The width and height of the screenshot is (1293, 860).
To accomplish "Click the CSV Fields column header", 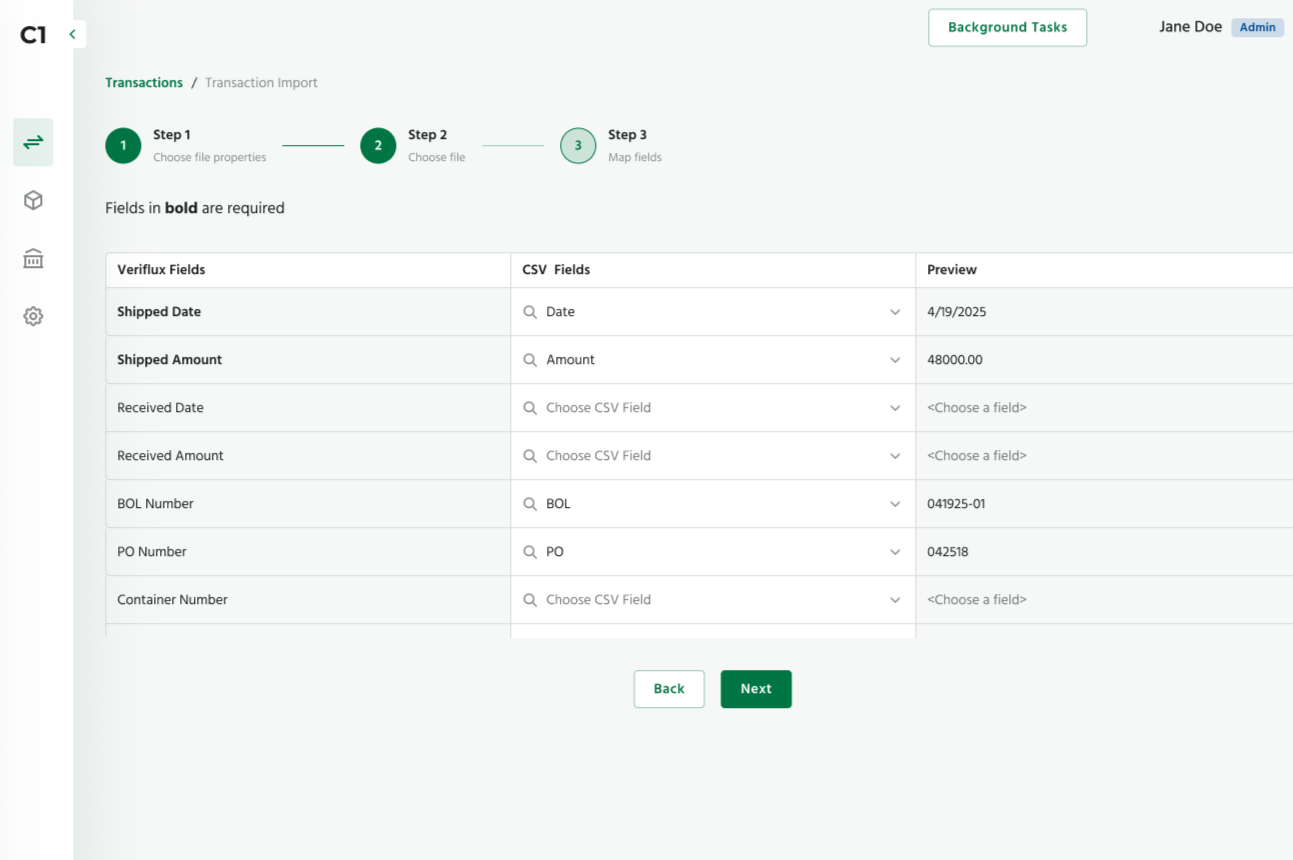I will [x=556, y=270].
